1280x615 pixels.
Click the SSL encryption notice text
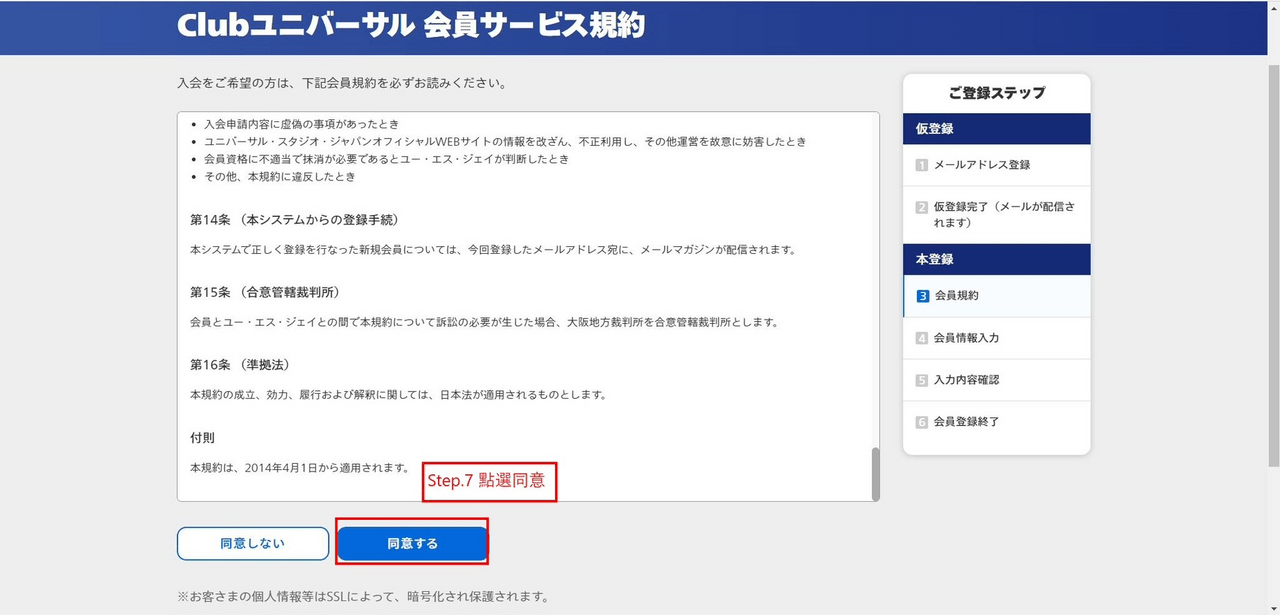(363, 597)
